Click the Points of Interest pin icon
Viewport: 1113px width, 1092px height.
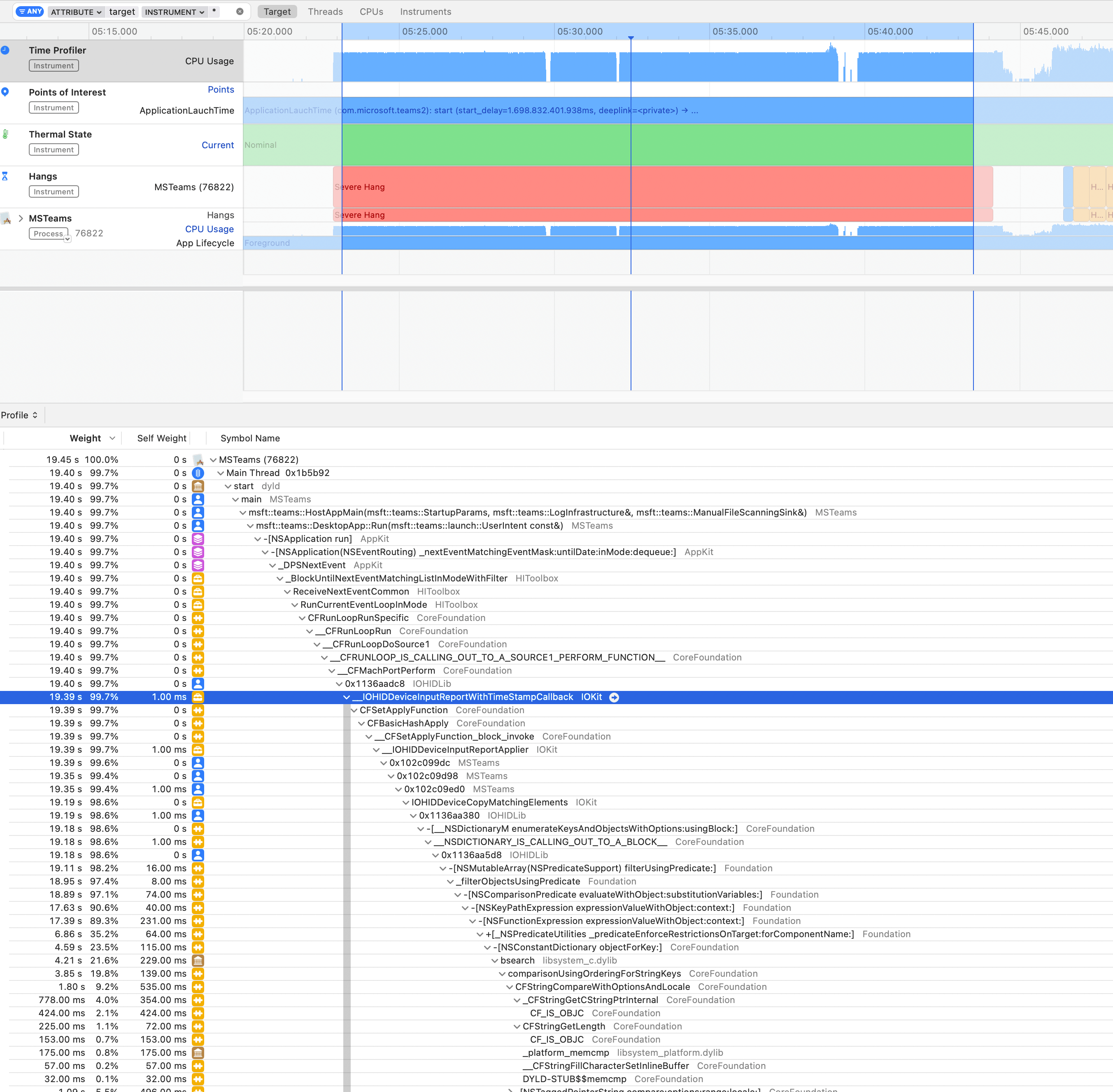[x=5, y=92]
